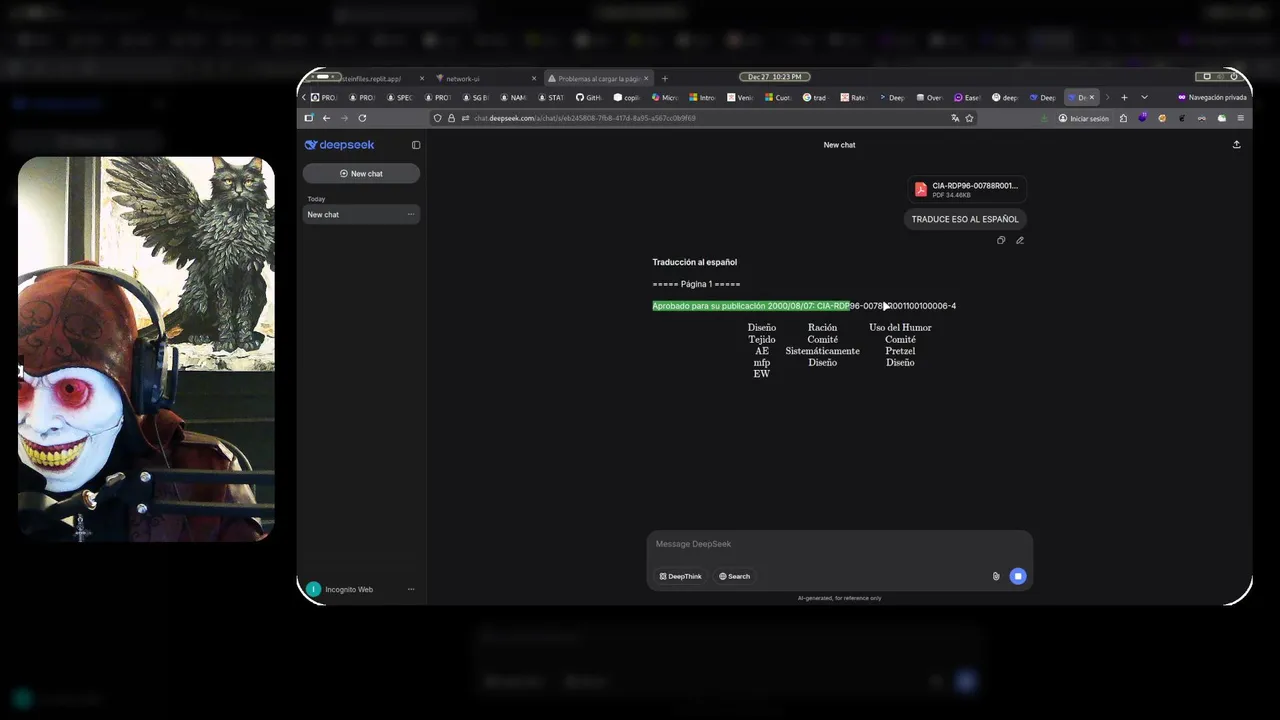
Task: Click the tracking protection shield icon
Action: click(438, 118)
